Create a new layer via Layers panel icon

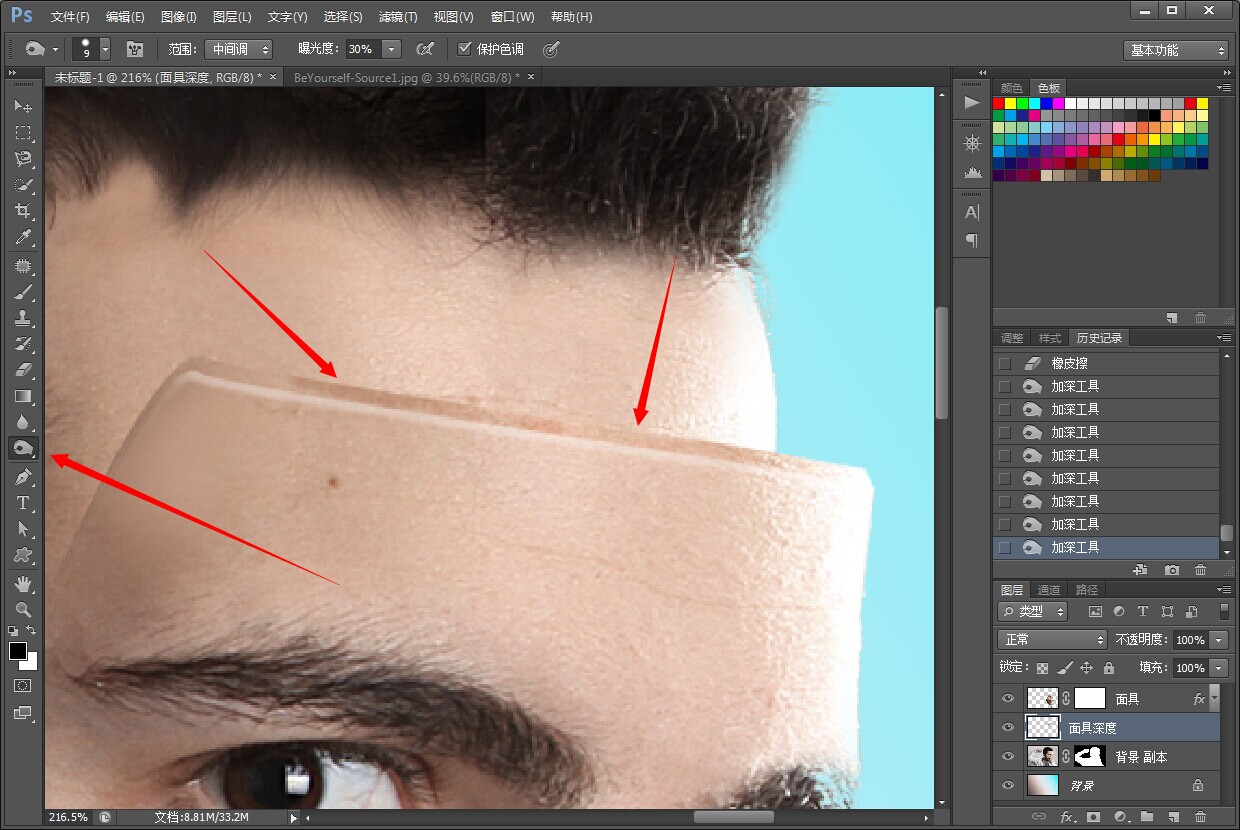(1173, 817)
